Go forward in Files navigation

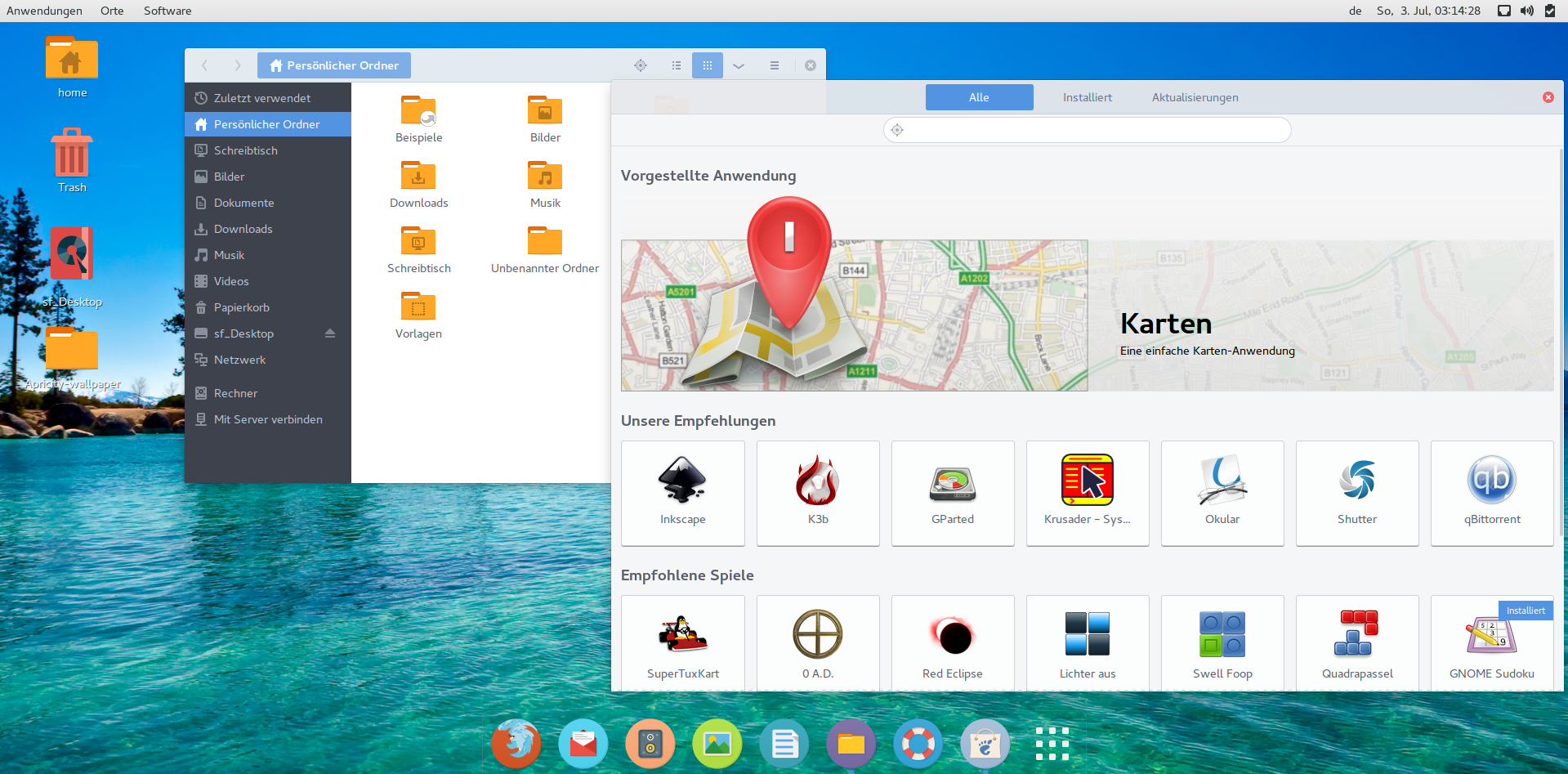[238, 65]
